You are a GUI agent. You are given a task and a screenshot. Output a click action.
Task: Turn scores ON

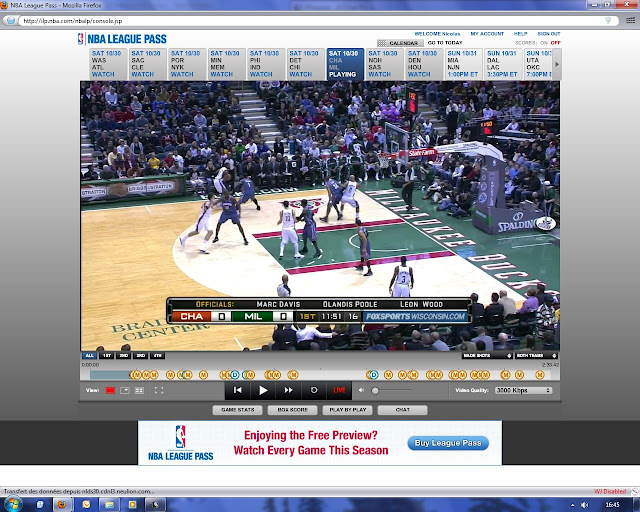click(544, 43)
